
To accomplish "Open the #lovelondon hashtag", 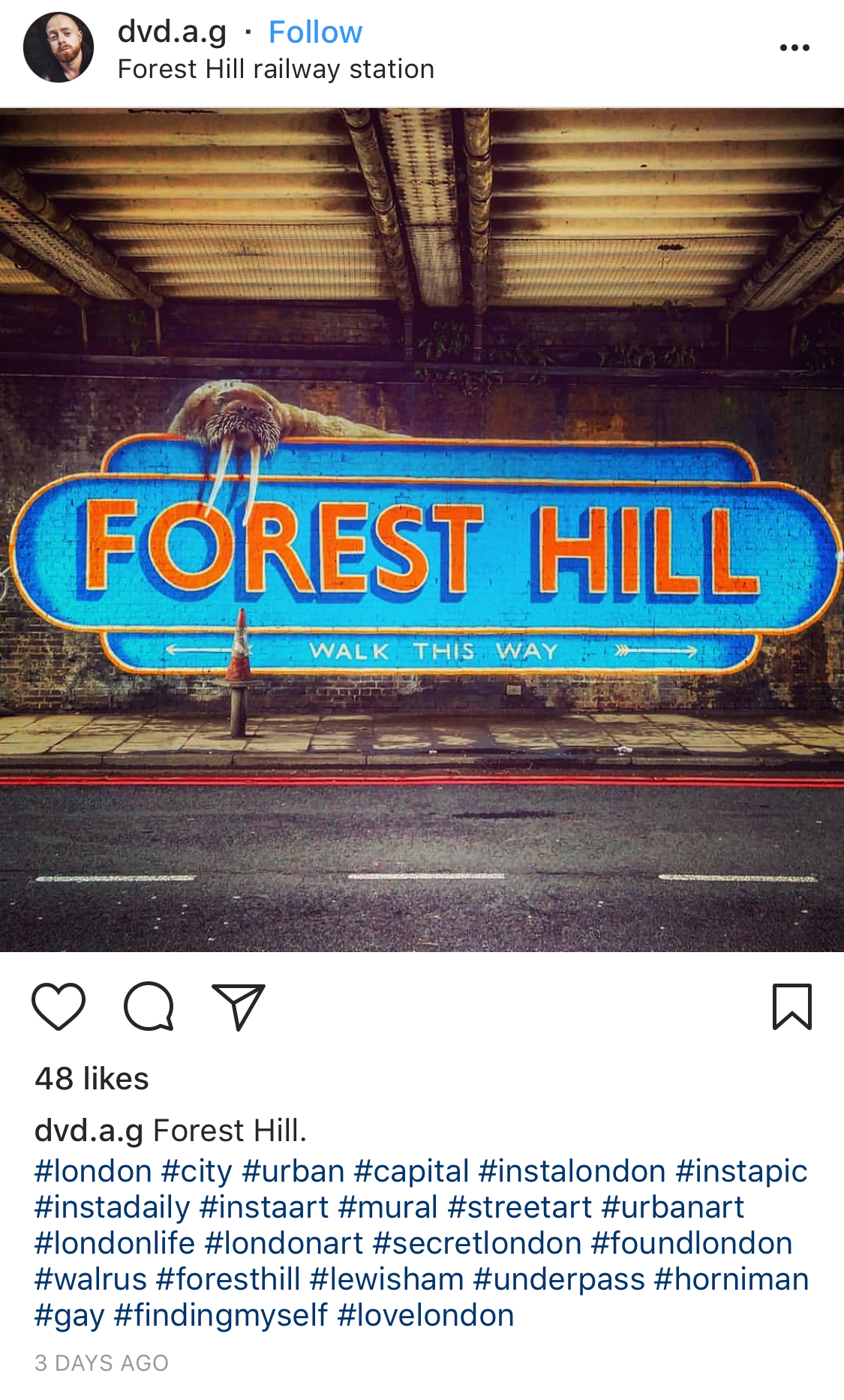I will 426,1315.
